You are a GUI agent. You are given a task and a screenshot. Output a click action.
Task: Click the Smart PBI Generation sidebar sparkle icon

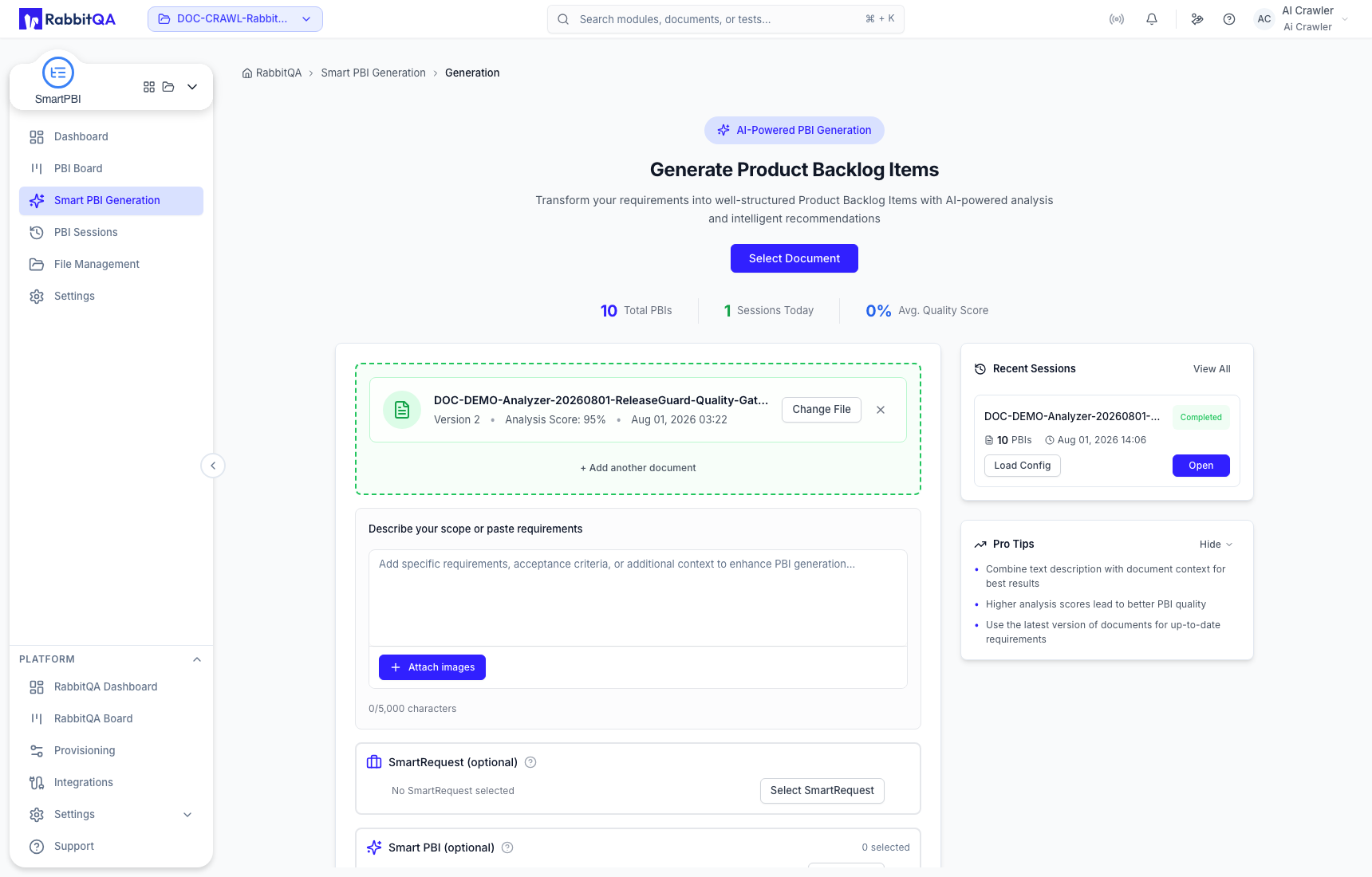[37, 201]
